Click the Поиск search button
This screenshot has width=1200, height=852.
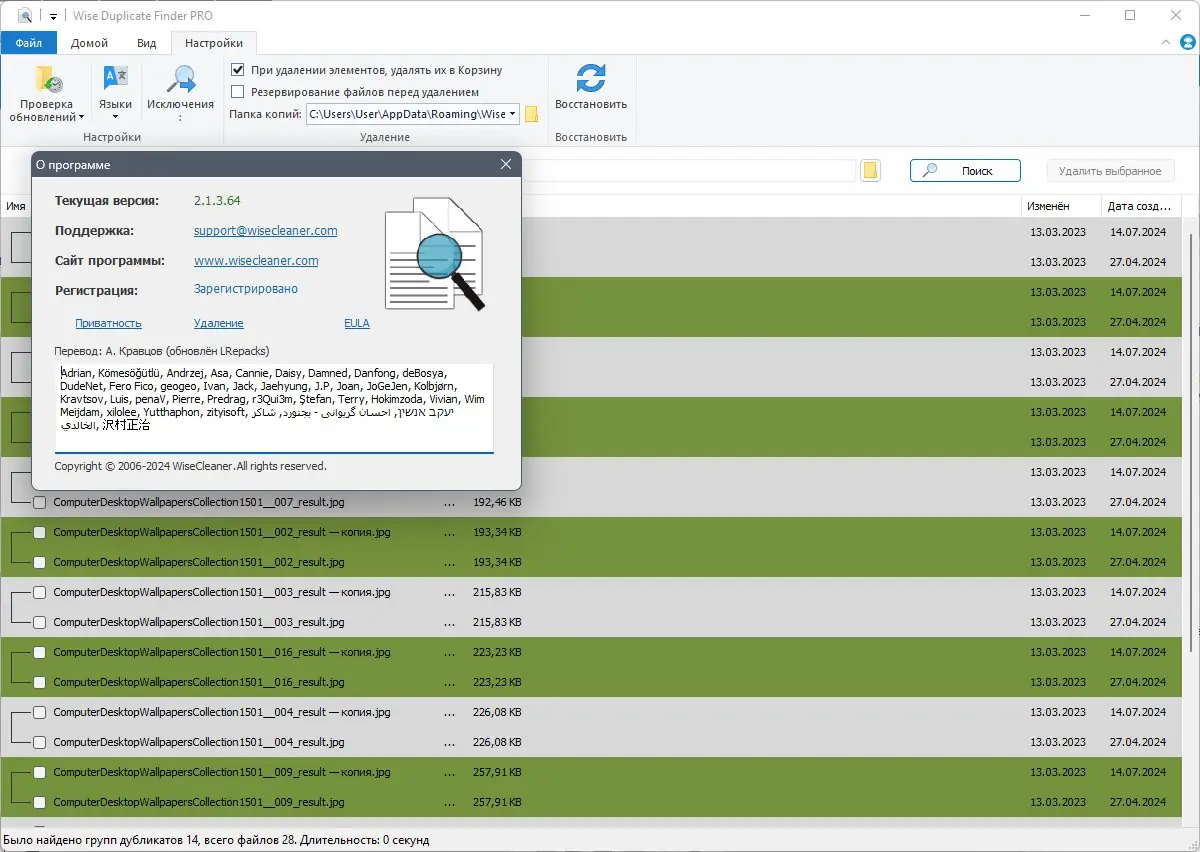(965, 171)
